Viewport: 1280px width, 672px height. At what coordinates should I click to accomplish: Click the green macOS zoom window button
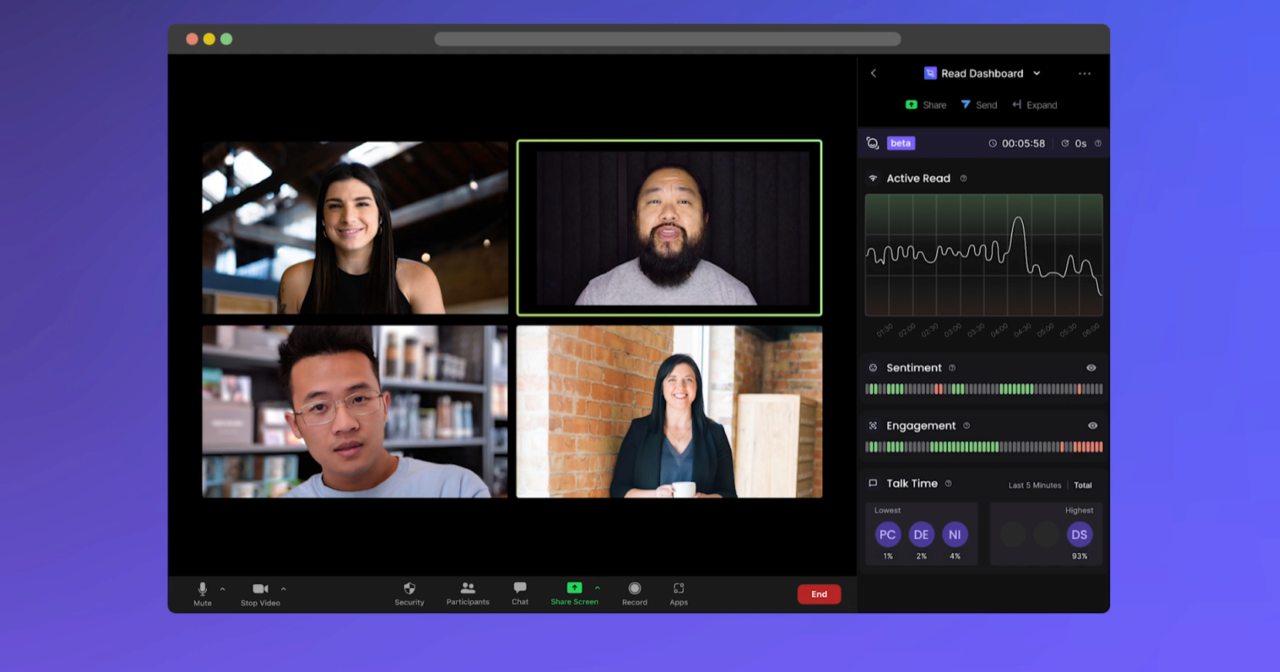[x=226, y=39]
